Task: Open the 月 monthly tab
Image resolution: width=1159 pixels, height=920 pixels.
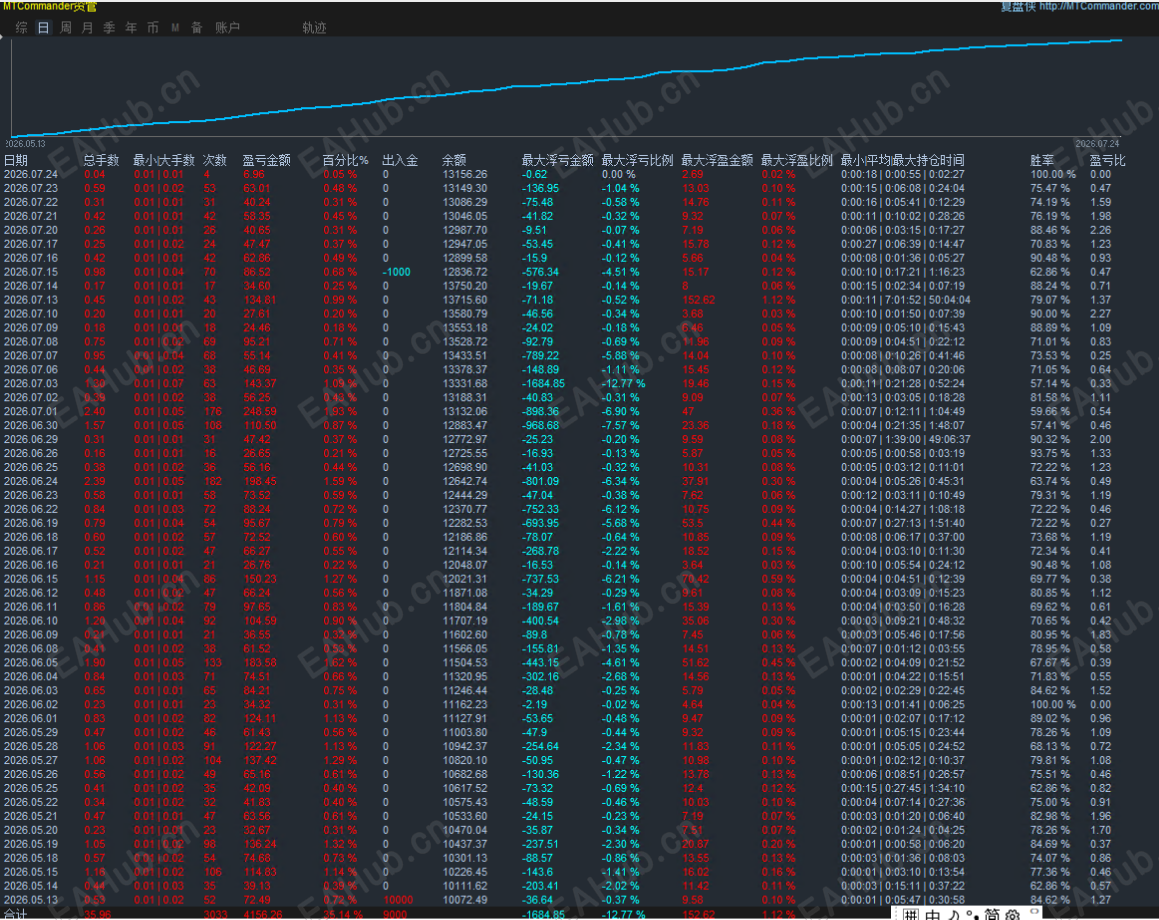Action: [x=87, y=28]
